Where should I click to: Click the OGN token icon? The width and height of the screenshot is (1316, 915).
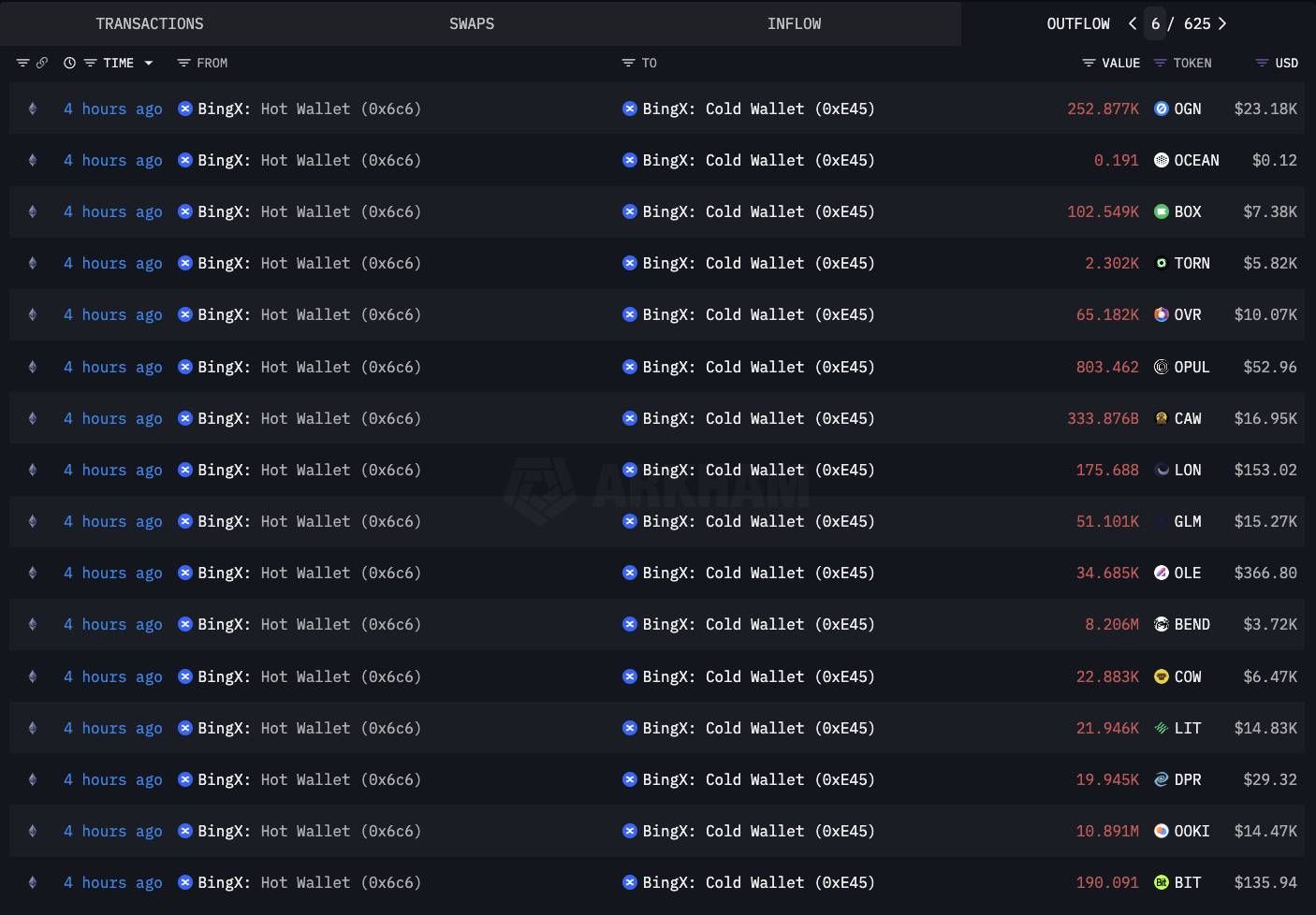[1162, 109]
